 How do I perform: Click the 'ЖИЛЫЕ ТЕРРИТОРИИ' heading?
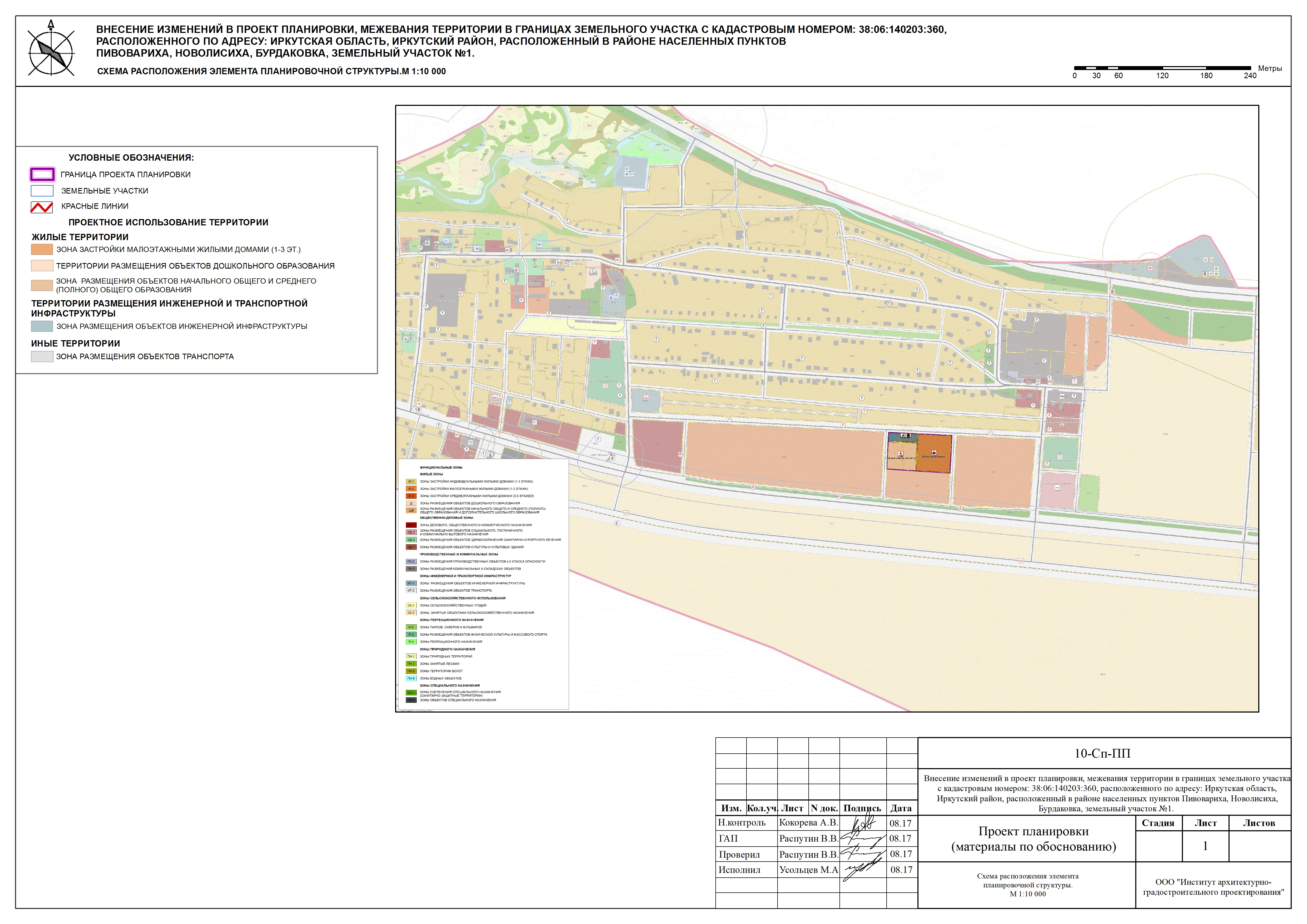80,237
